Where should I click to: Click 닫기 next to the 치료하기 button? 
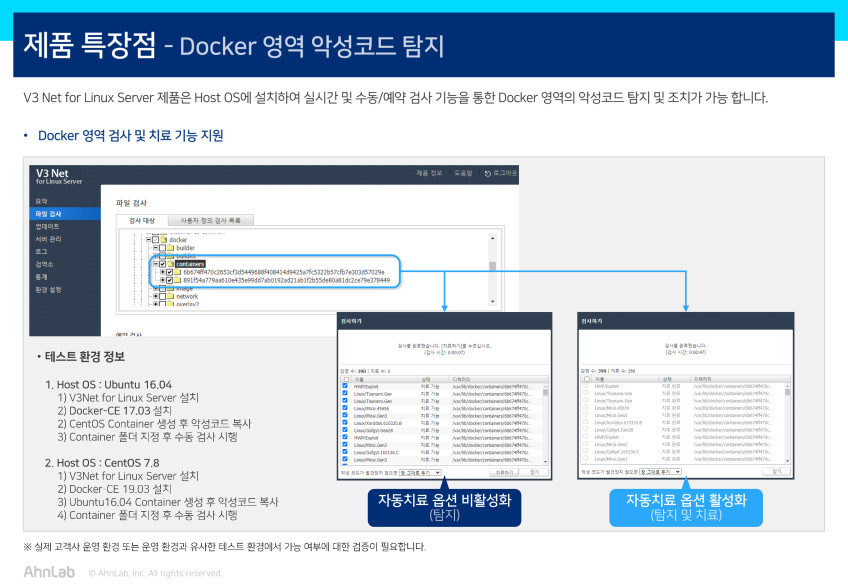[x=535, y=473]
